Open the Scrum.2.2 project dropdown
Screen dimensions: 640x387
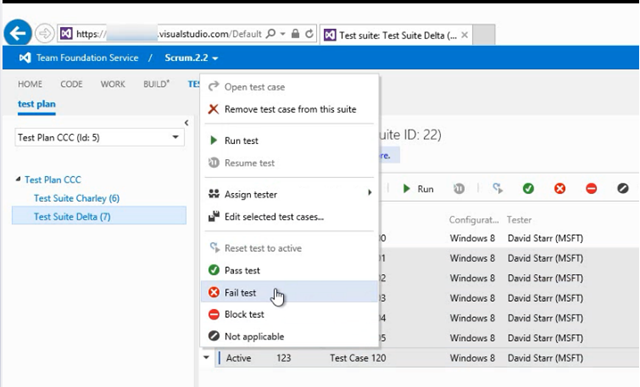point(191,58)
